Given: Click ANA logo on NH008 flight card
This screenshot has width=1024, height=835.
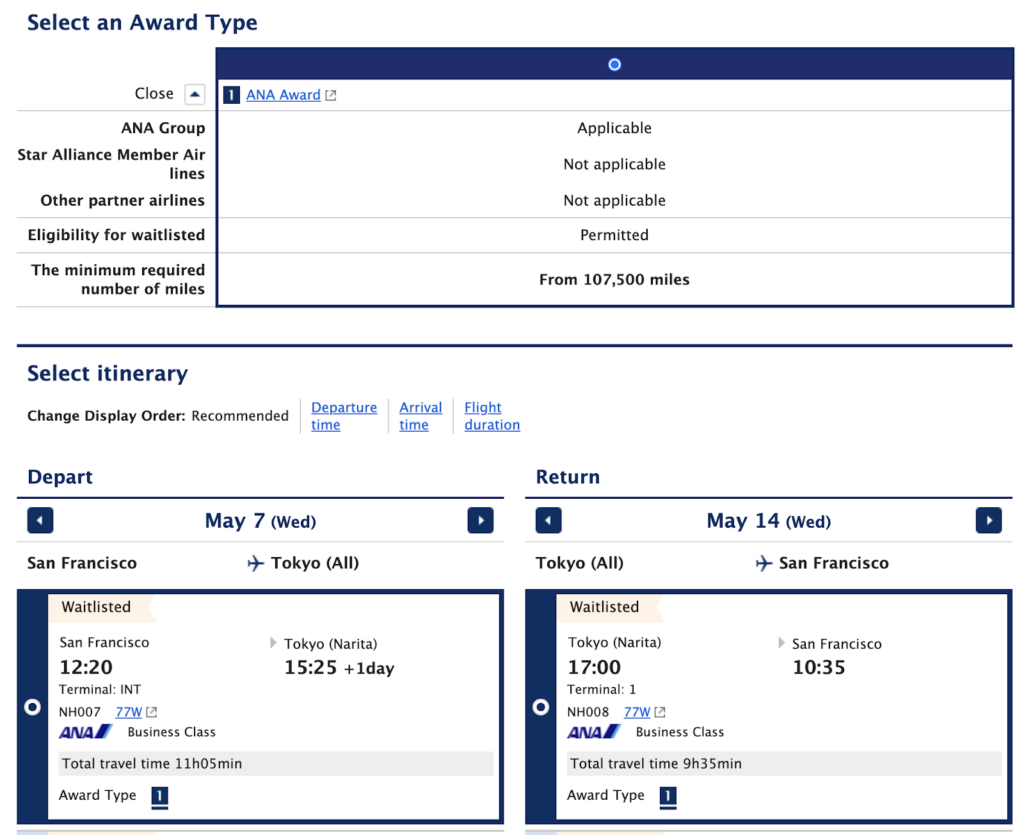Looking at the screenshot, I should [594, 732].
